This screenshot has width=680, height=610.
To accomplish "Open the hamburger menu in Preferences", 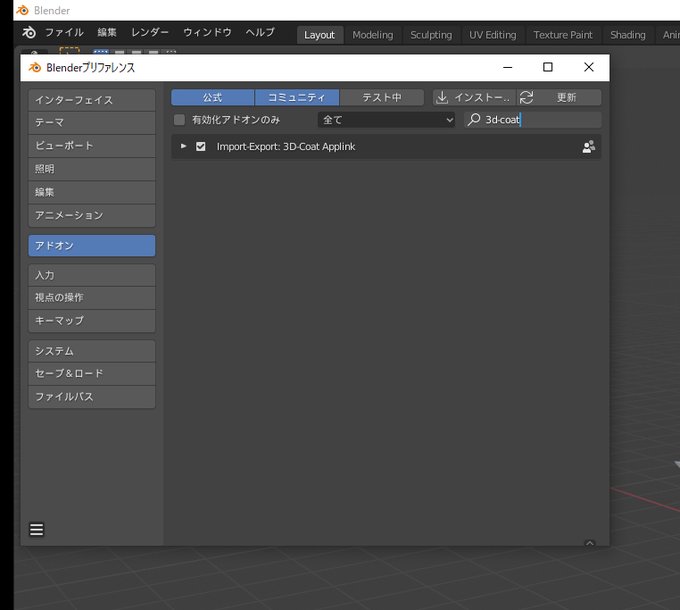I will coord(36,529).
